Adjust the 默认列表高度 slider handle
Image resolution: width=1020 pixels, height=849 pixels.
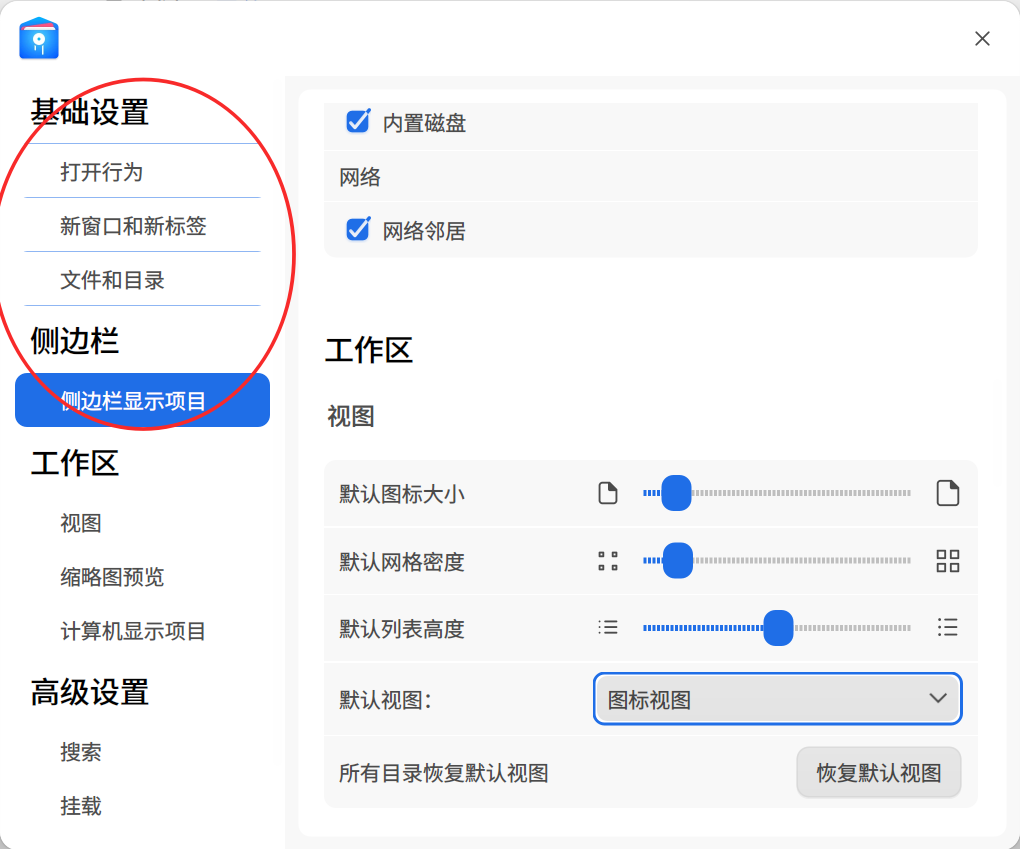coord(778,628)
